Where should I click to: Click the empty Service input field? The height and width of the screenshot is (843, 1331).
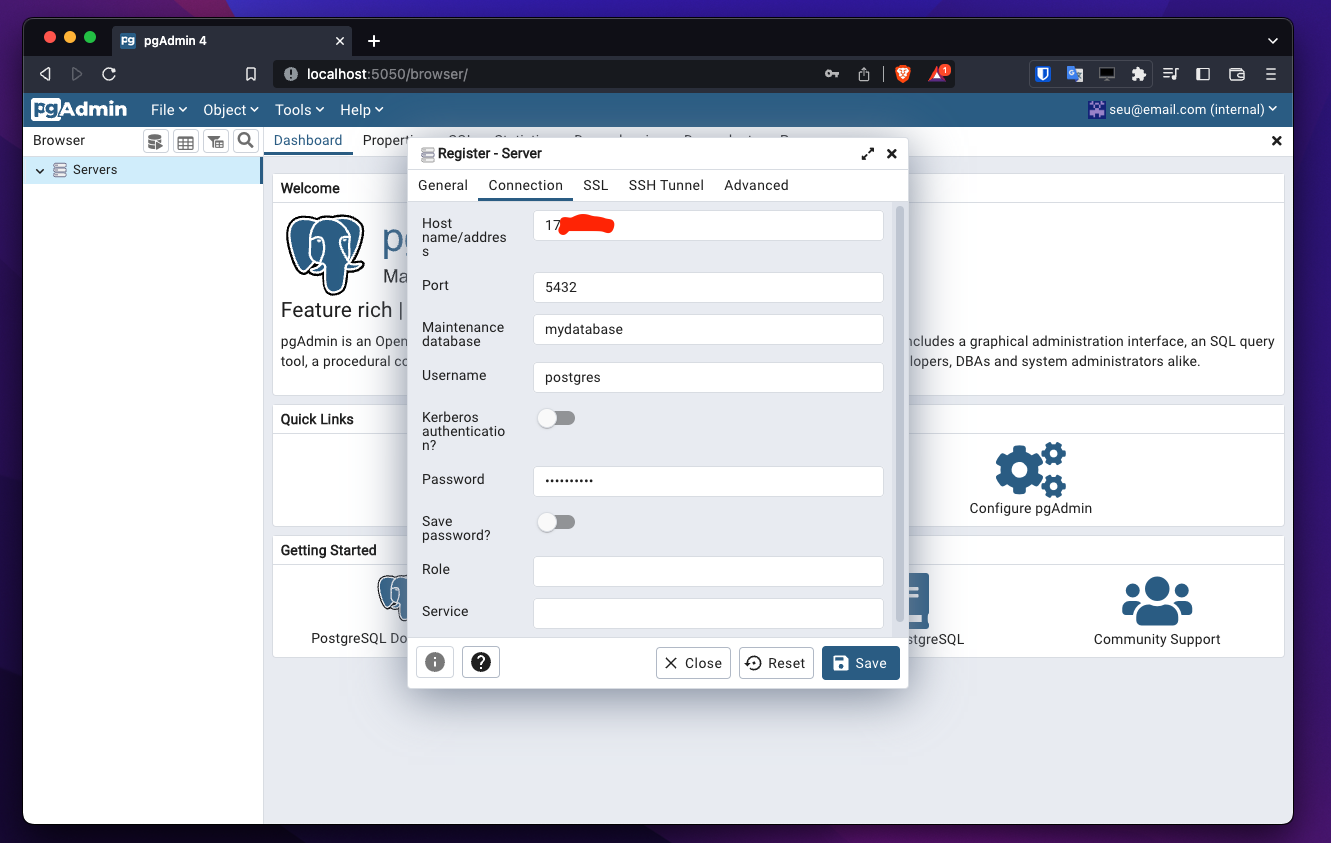click(x=708, y=613)
